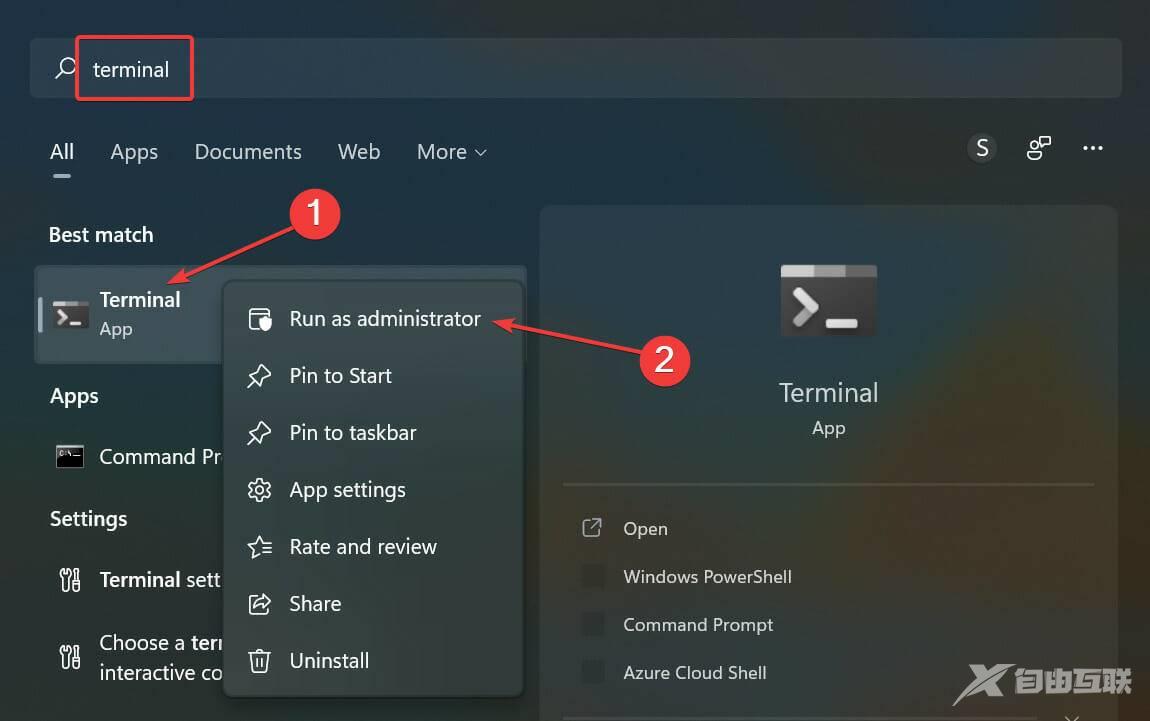
Task: Choose Pin to taskbar
Action: click(x=373, y=433)
